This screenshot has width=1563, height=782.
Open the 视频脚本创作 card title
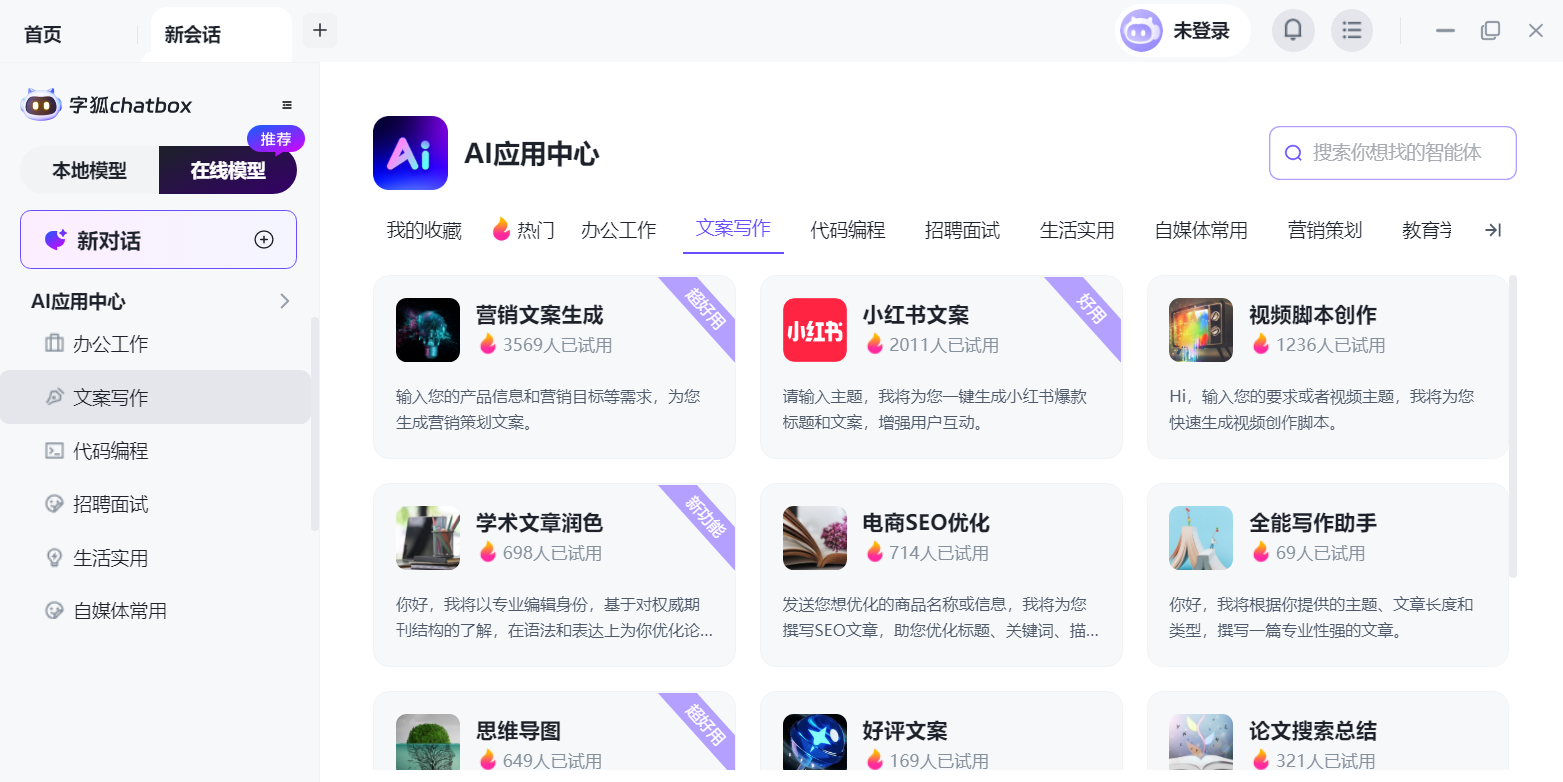[x=1313, y=315]
